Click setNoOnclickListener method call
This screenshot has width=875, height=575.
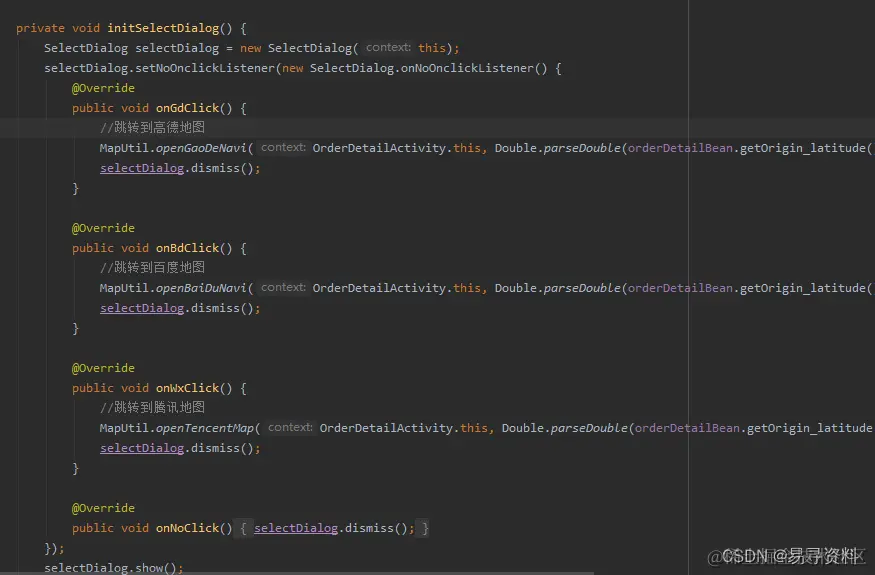(205, 68)
